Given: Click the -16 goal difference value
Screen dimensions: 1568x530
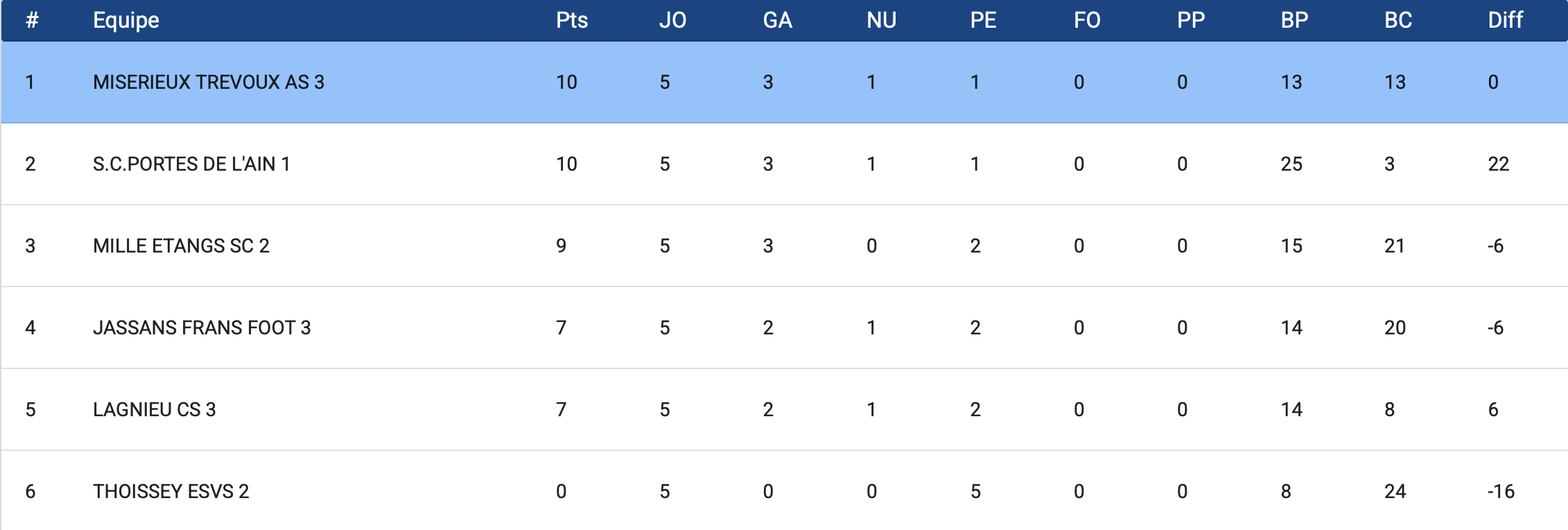Looking at the screenshot, I should (x=1501, y=491).
